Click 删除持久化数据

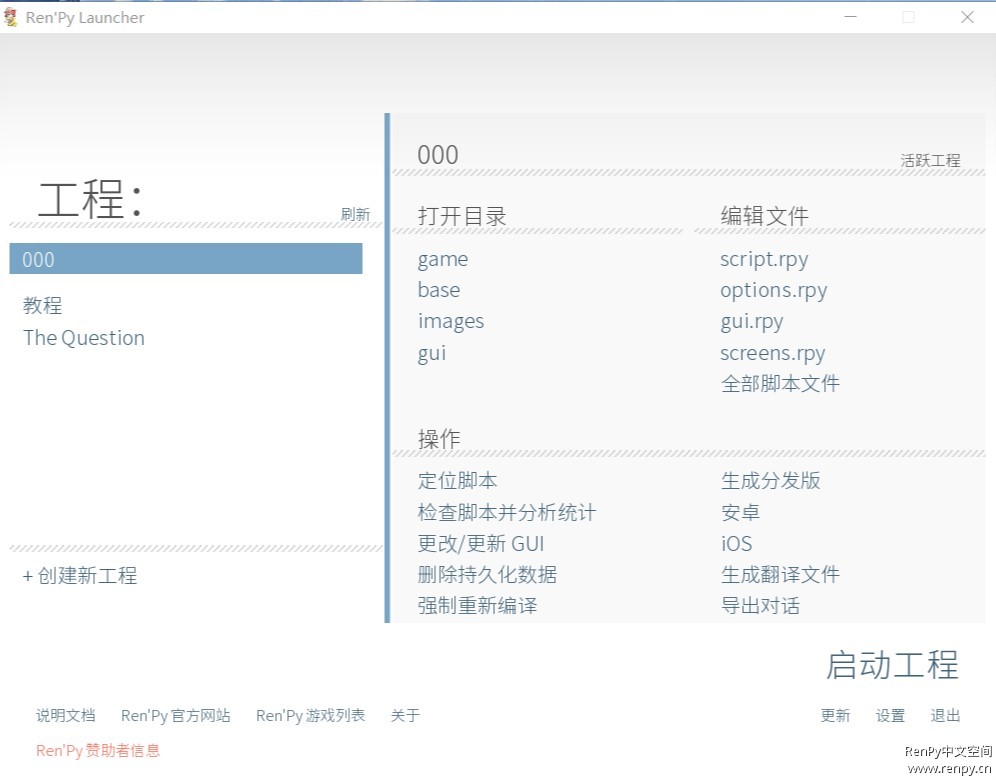click(x=487, y=575)
